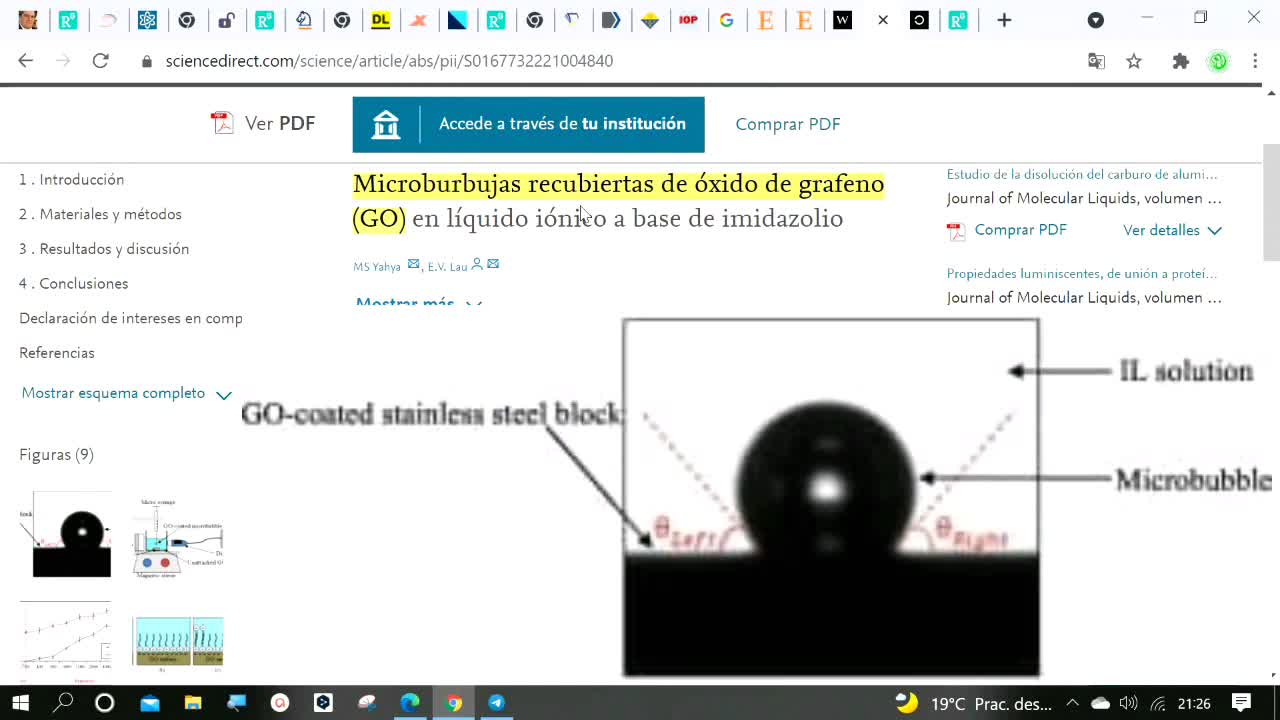Click the envelope icon beside E.V. Lau
The image size is (1280, 720).
click(x=493, y=264)
